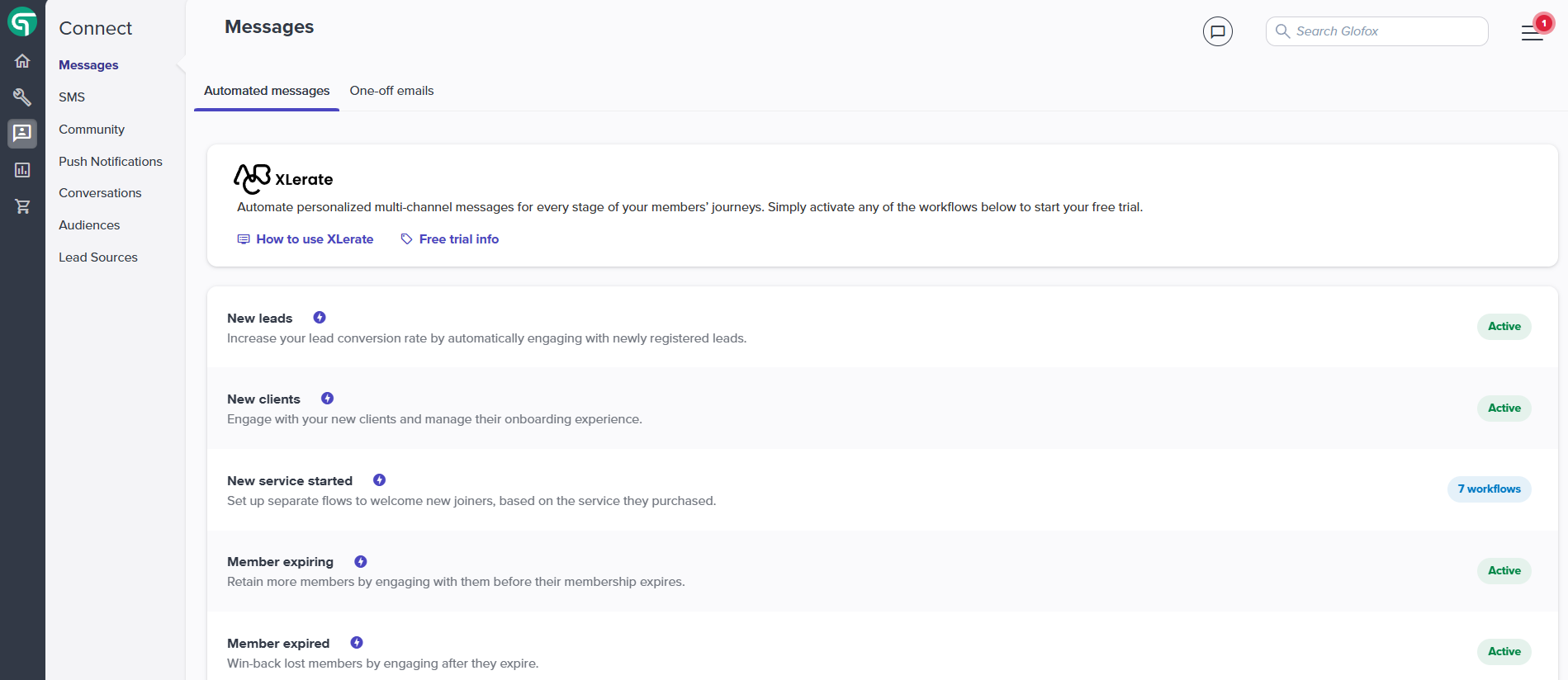
Task: Open SMS in Connect menu
Action: pyautogui.click(x=72, y=97)
